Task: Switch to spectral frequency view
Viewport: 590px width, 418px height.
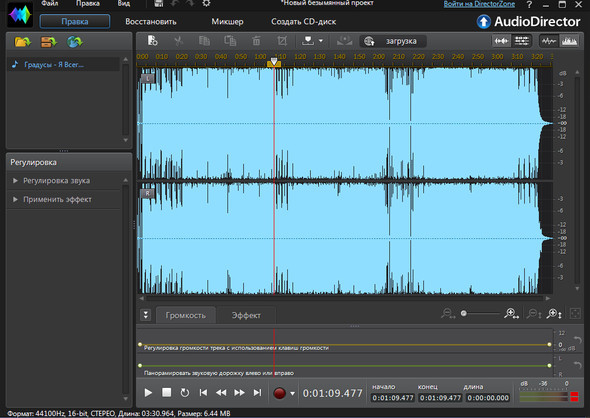Action: [569, 41]
